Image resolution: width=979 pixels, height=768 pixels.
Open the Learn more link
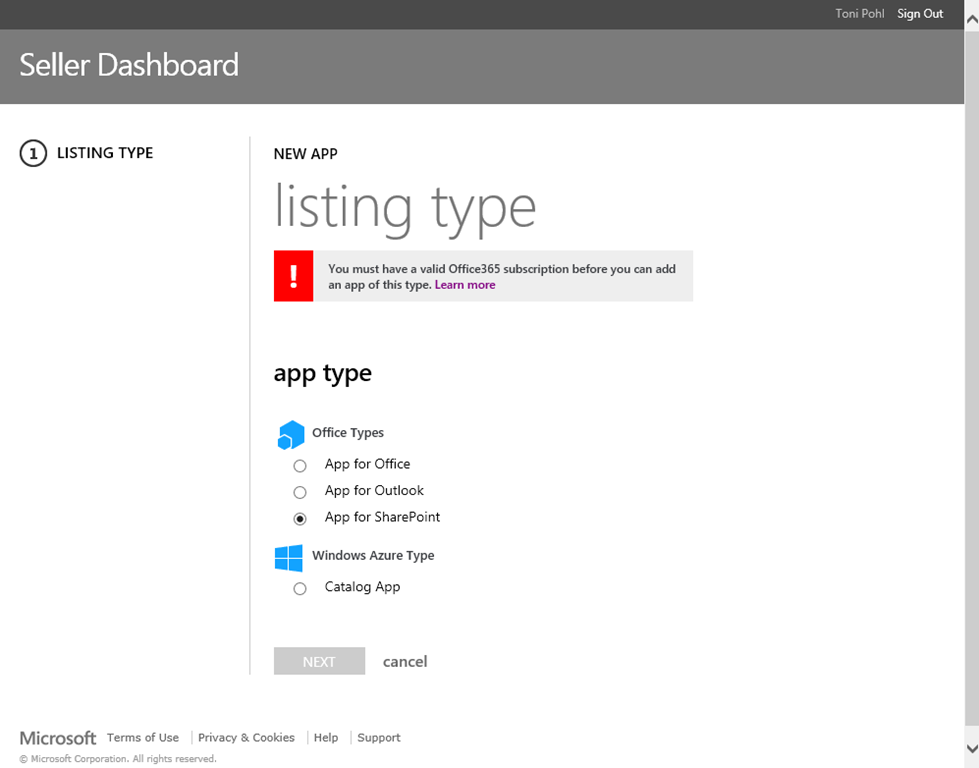(x=465, y=285)
